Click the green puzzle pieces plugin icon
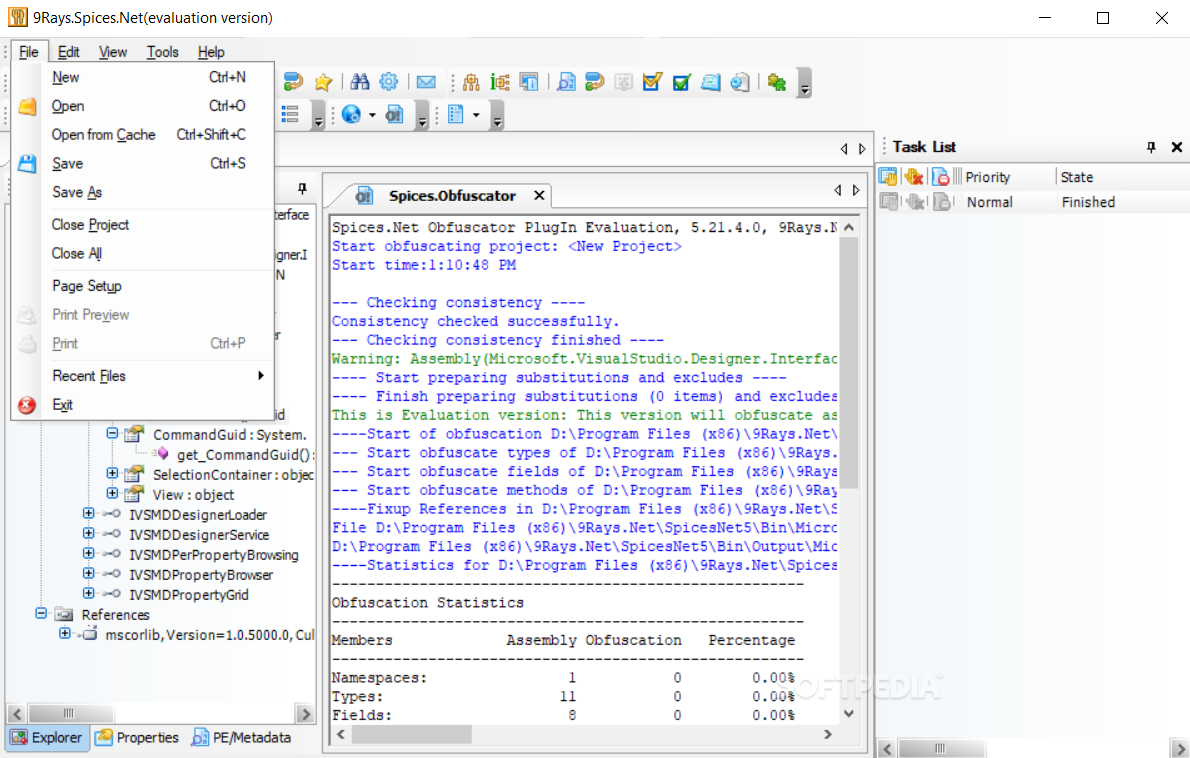 pyautogui.click(x=776, y=82)
